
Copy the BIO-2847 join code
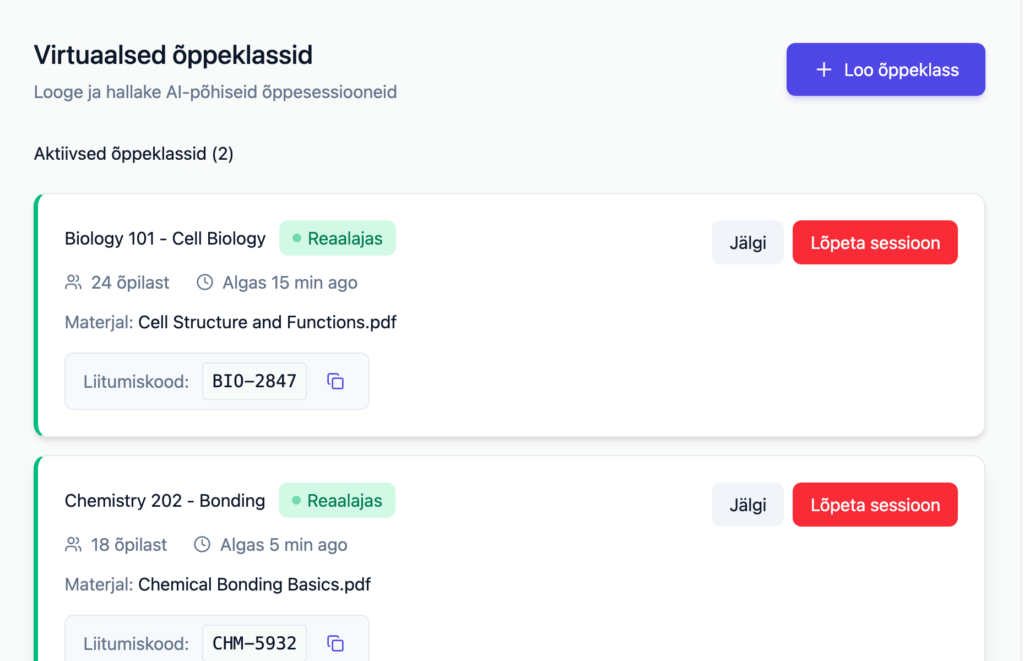336,381
